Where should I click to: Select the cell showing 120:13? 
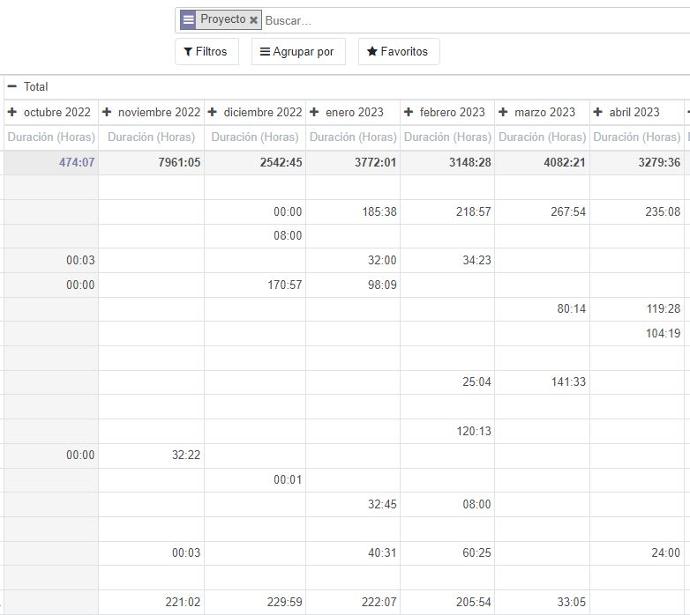coord(448,431)
